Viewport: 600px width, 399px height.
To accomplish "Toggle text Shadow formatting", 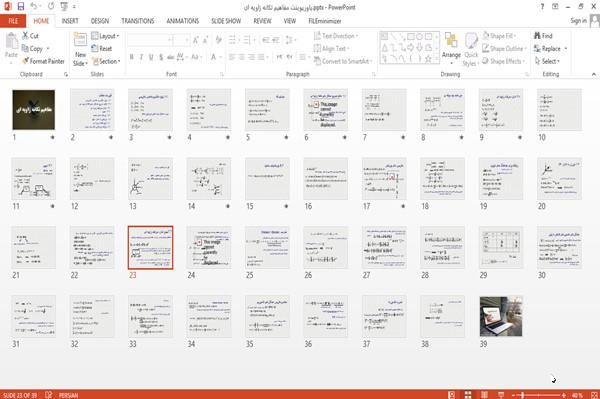I will 161,57.
